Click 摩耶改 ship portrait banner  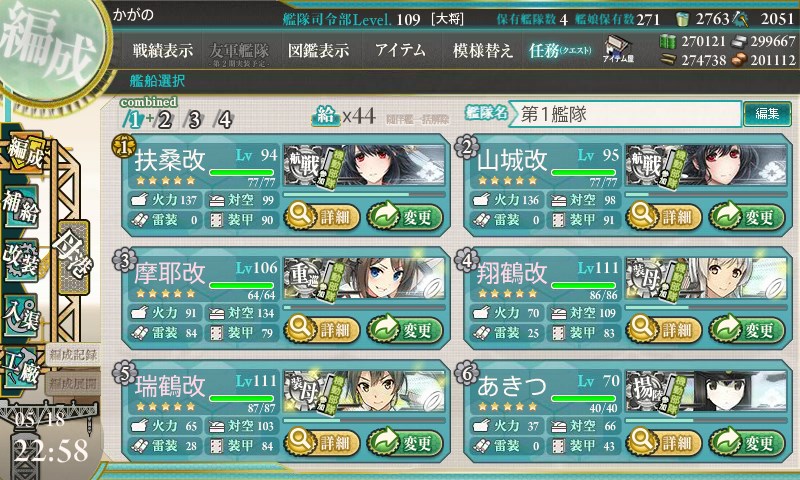[364, 278]
